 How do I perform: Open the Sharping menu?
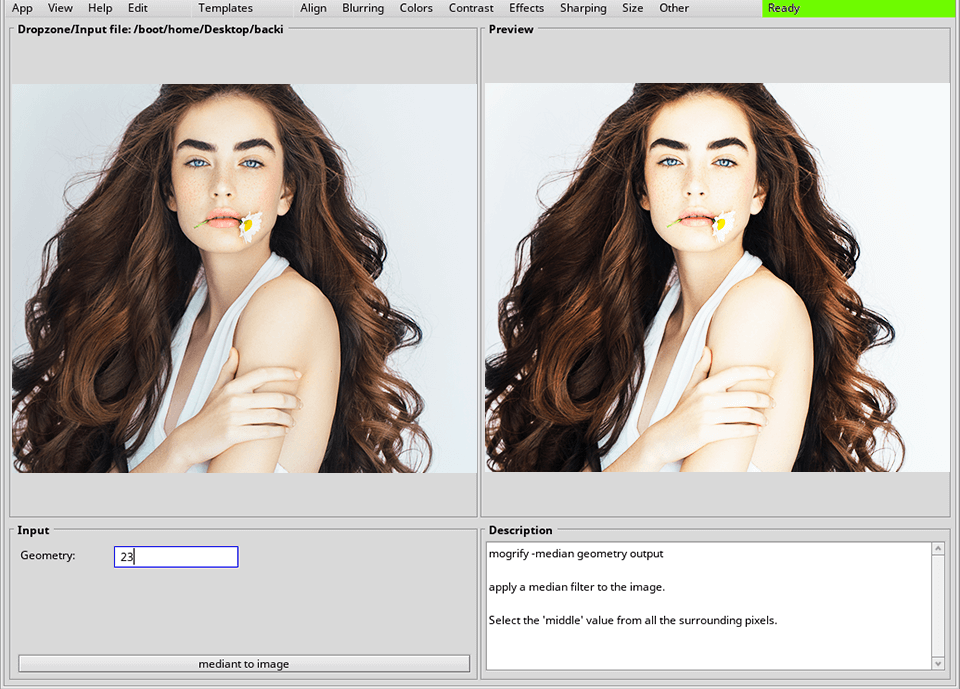tap(583, 8)
